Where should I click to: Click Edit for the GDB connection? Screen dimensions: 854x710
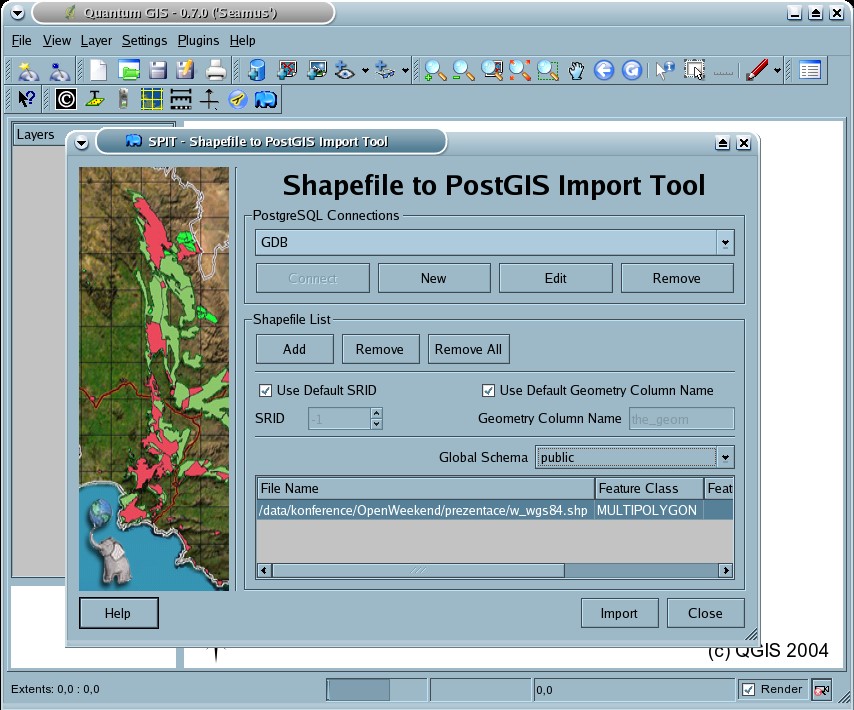pos(556,278)
